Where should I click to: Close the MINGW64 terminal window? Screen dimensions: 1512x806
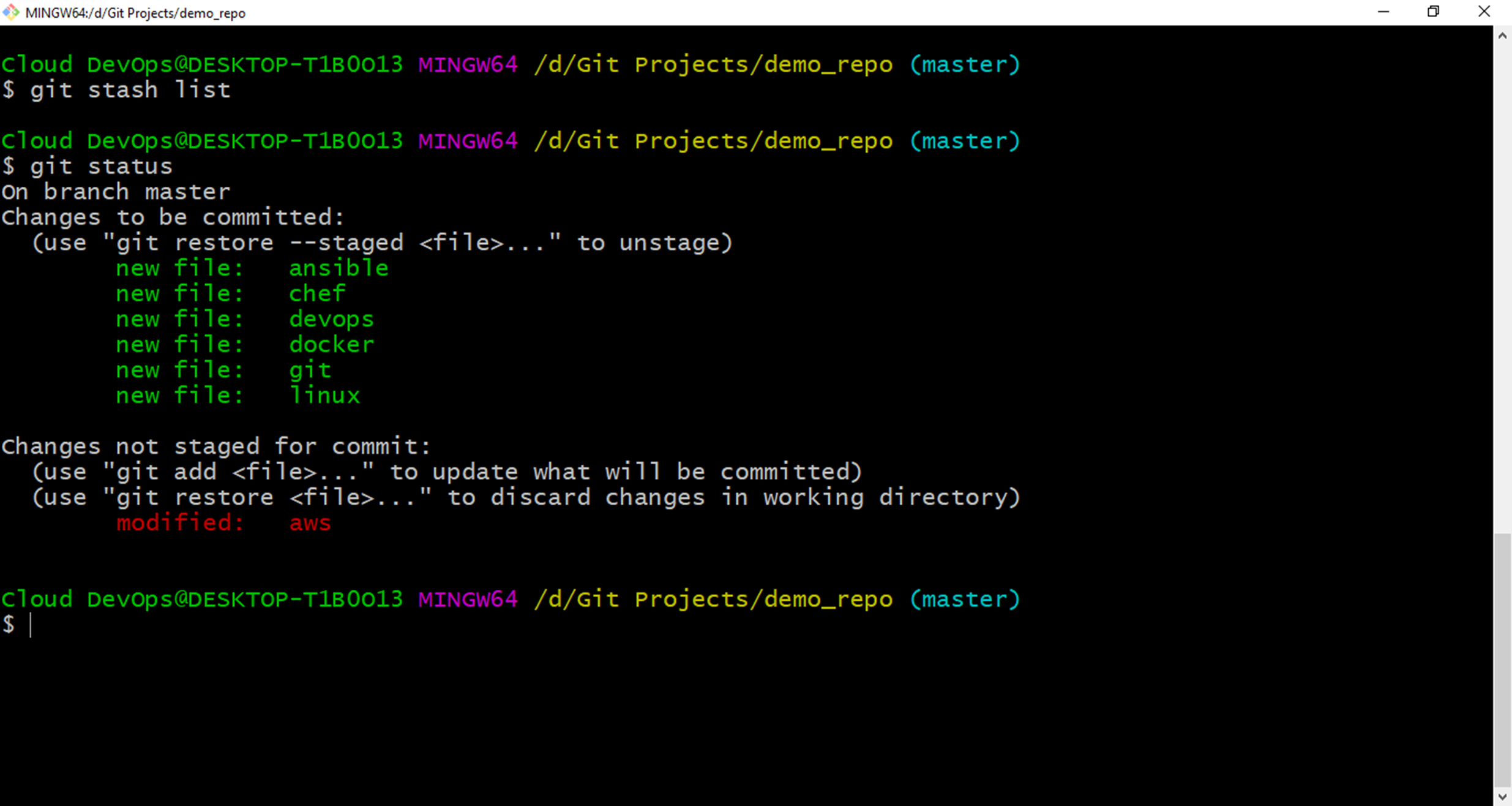[1484, 11]
